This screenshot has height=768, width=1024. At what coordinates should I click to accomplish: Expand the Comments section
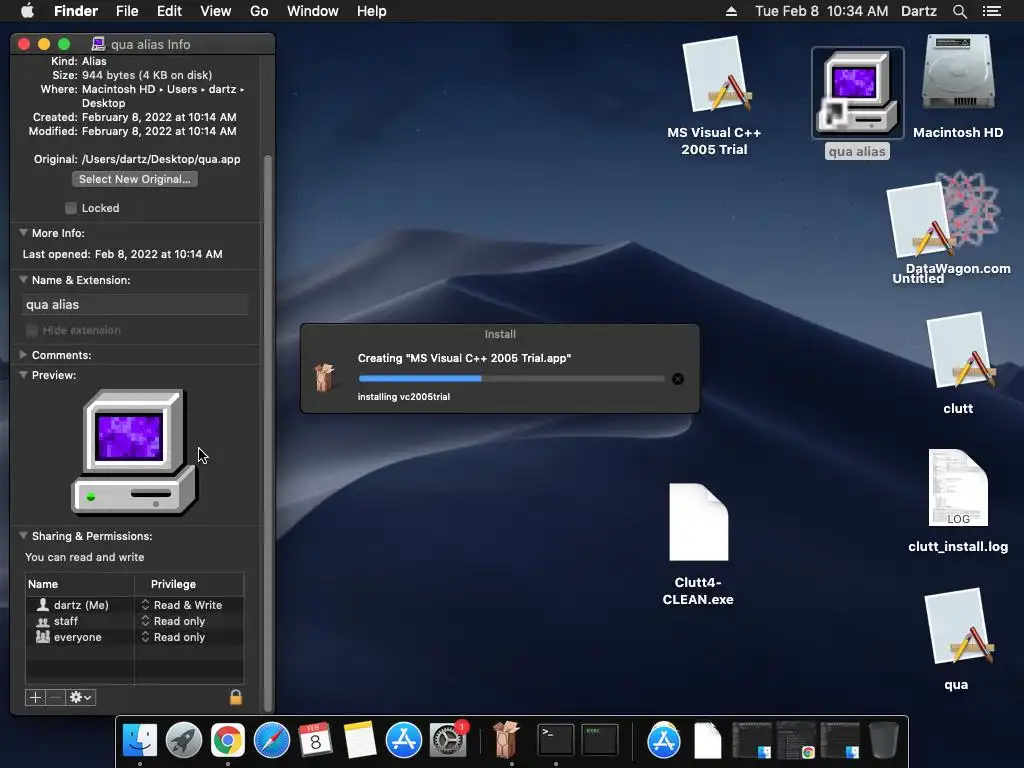[23, 355]
